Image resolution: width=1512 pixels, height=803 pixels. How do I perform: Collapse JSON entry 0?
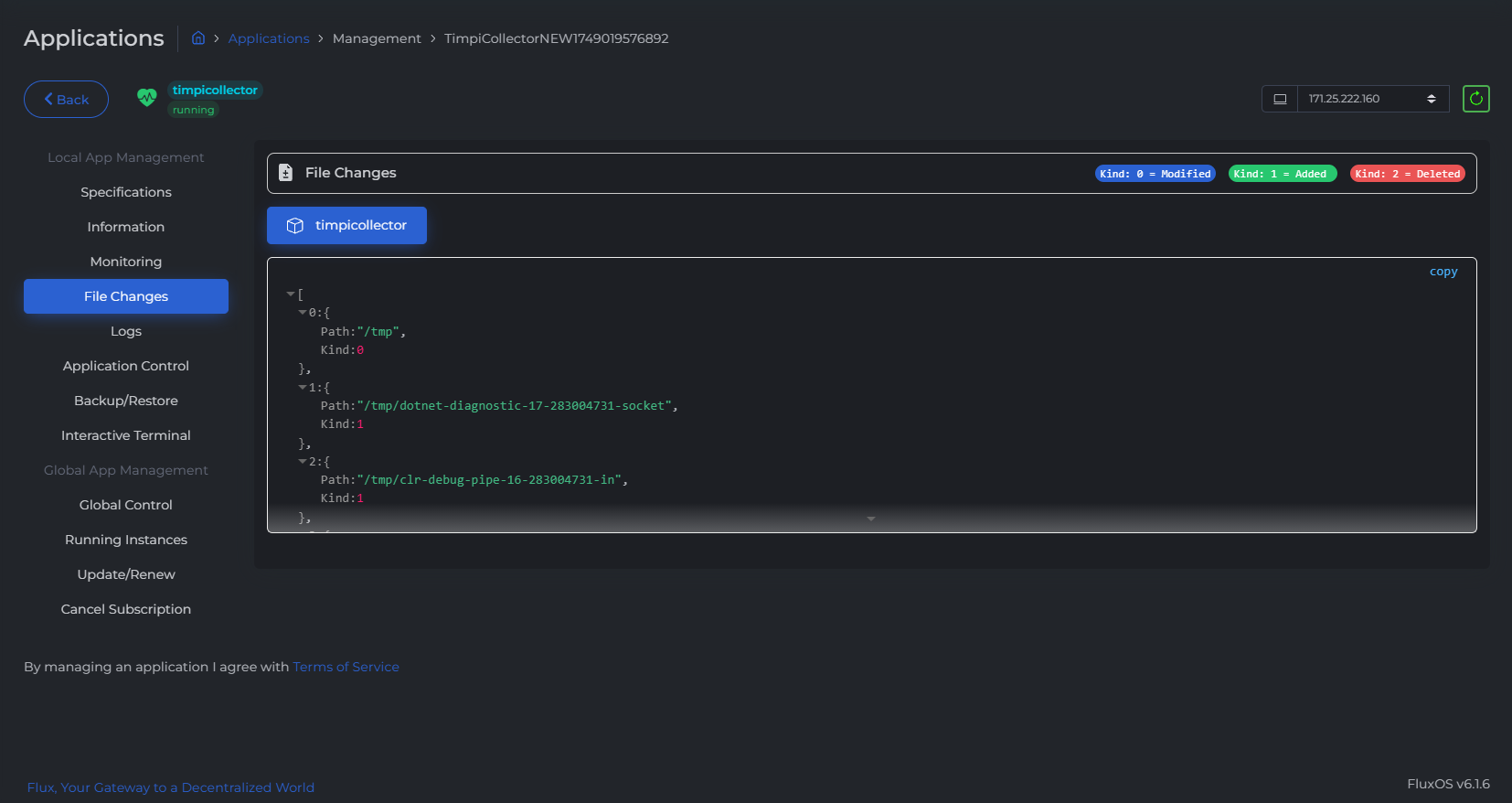303,313
